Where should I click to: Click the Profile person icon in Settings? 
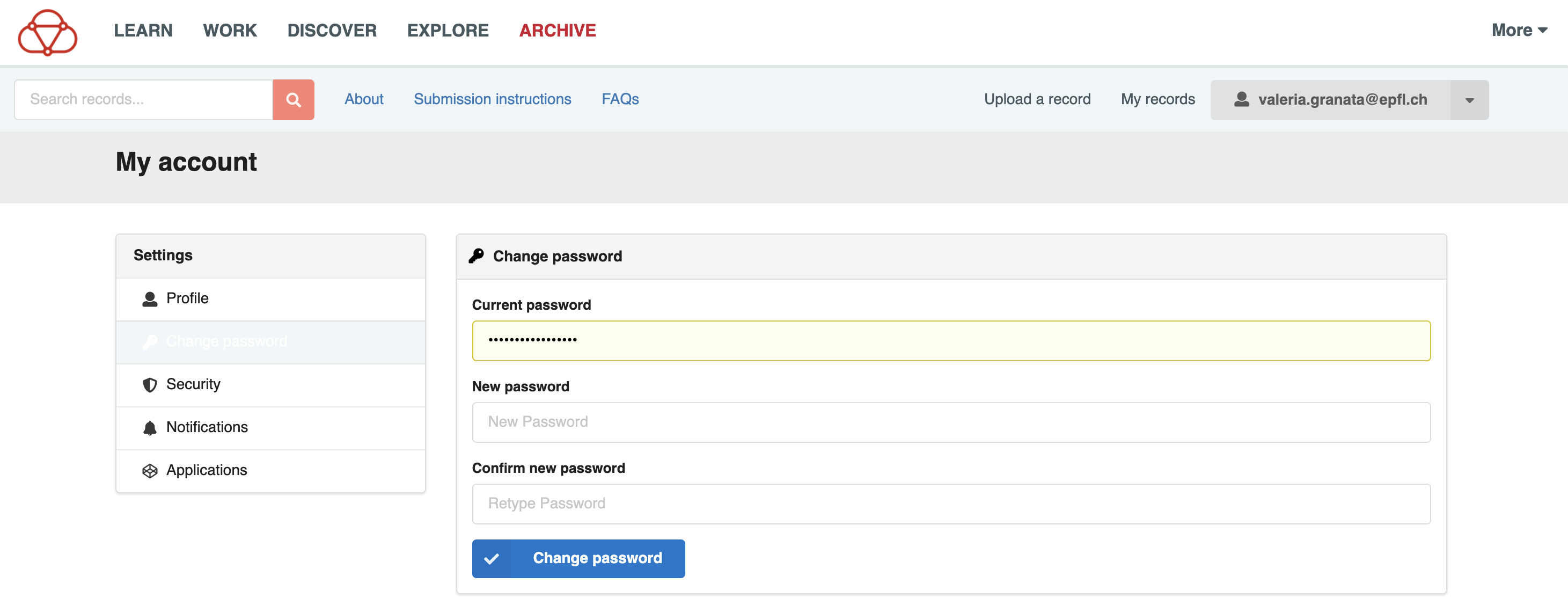click(150, 299)
